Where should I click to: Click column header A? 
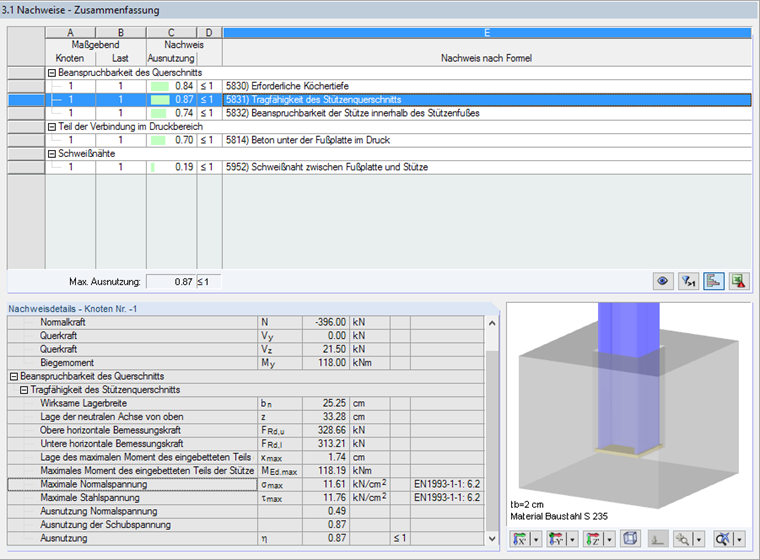[x=70, y=32]
